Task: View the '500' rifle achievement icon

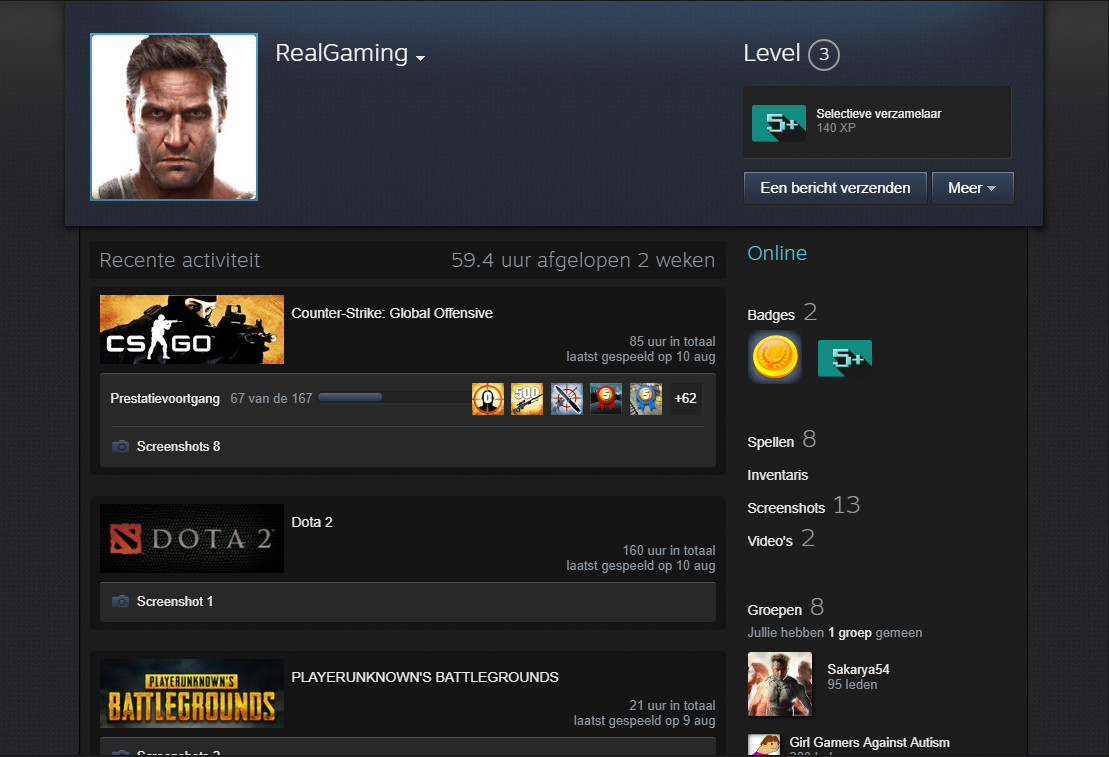Action: tap(527, 399)
